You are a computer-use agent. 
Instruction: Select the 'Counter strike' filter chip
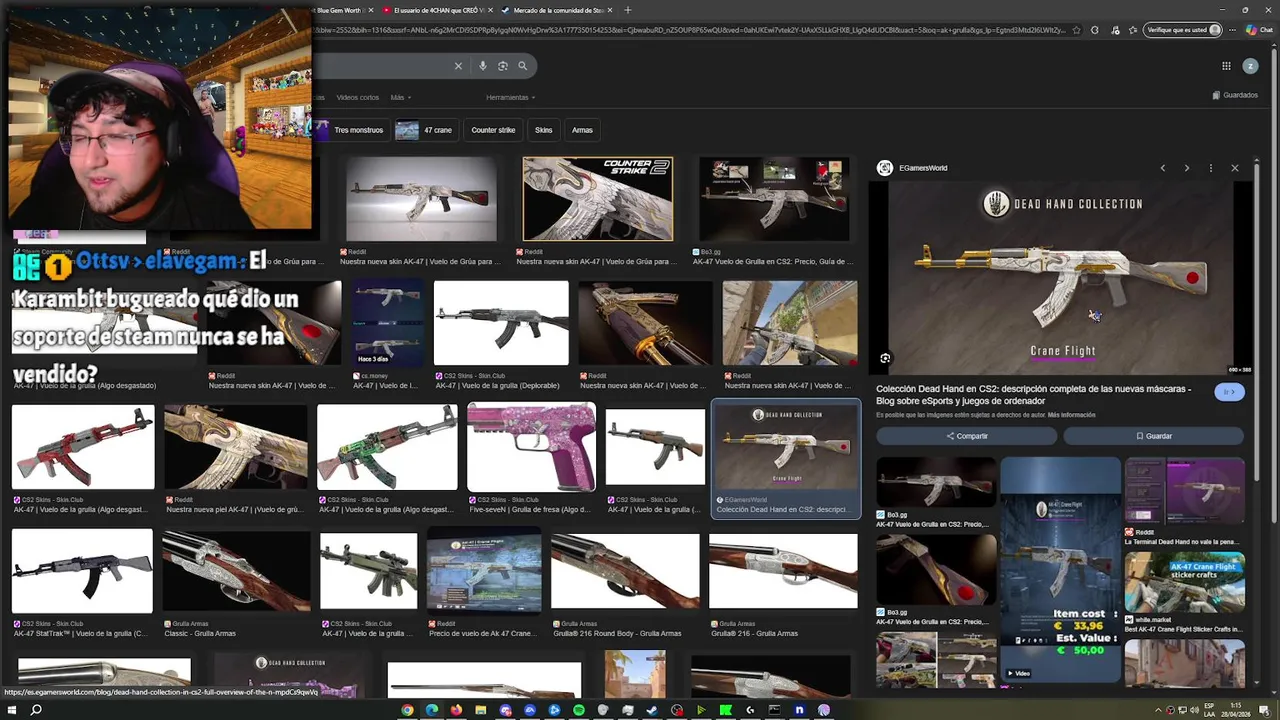pos(493,130)
